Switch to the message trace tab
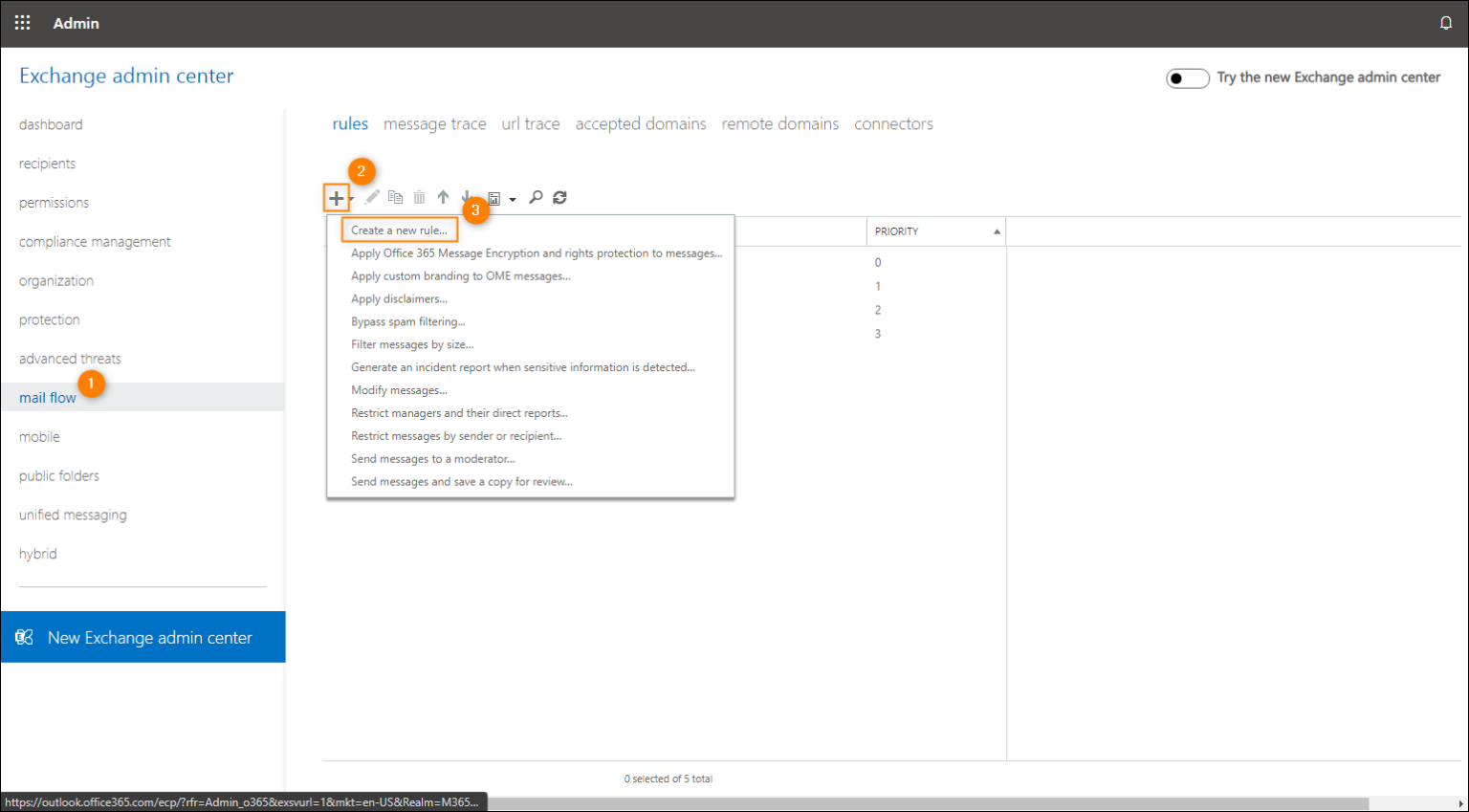The image size is (1469, 812). [434, 123]
